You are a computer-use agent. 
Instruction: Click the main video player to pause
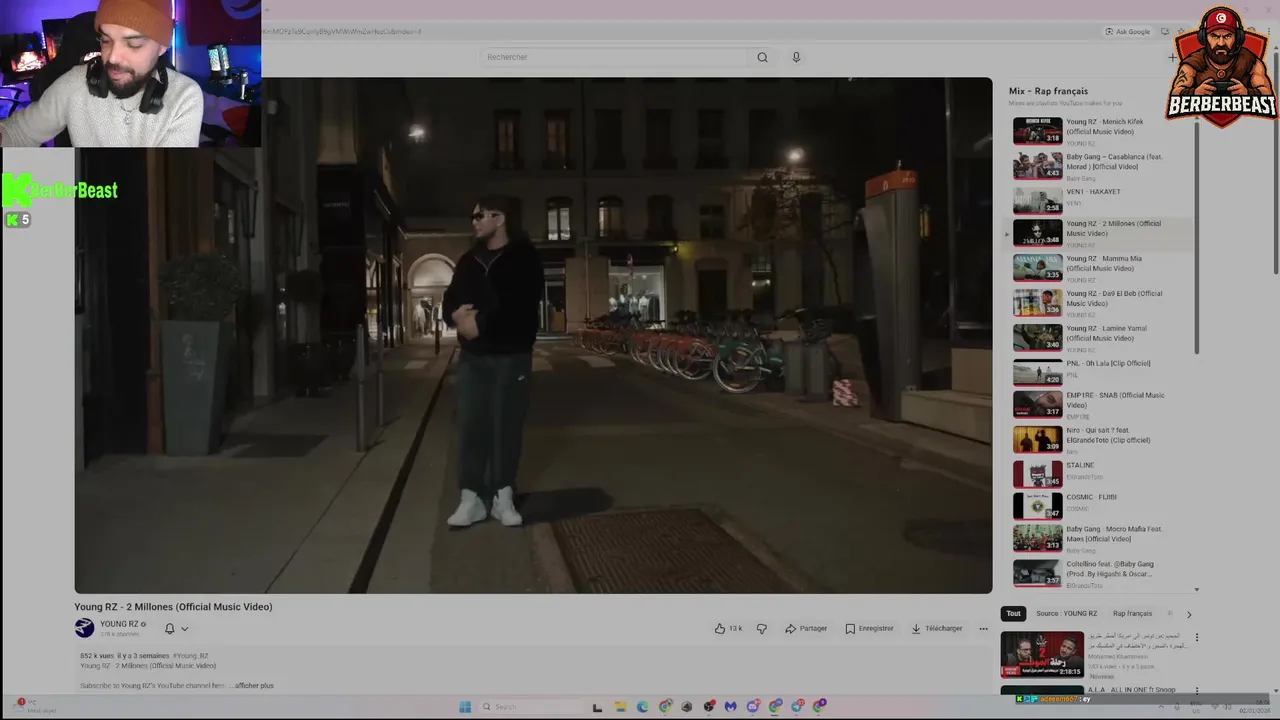click(533, 335)
